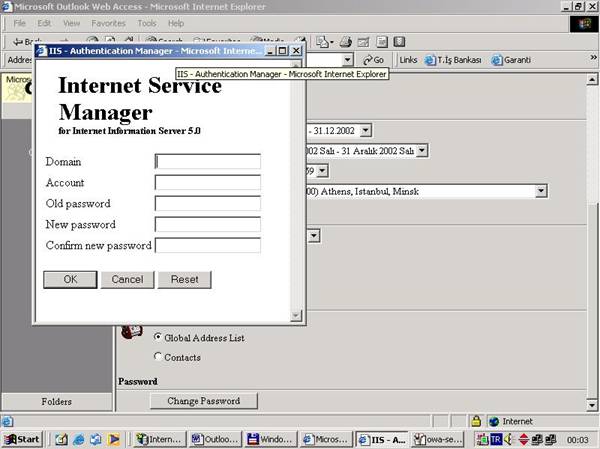Click the Outlook page scroll down arrow

pos(592,405)
